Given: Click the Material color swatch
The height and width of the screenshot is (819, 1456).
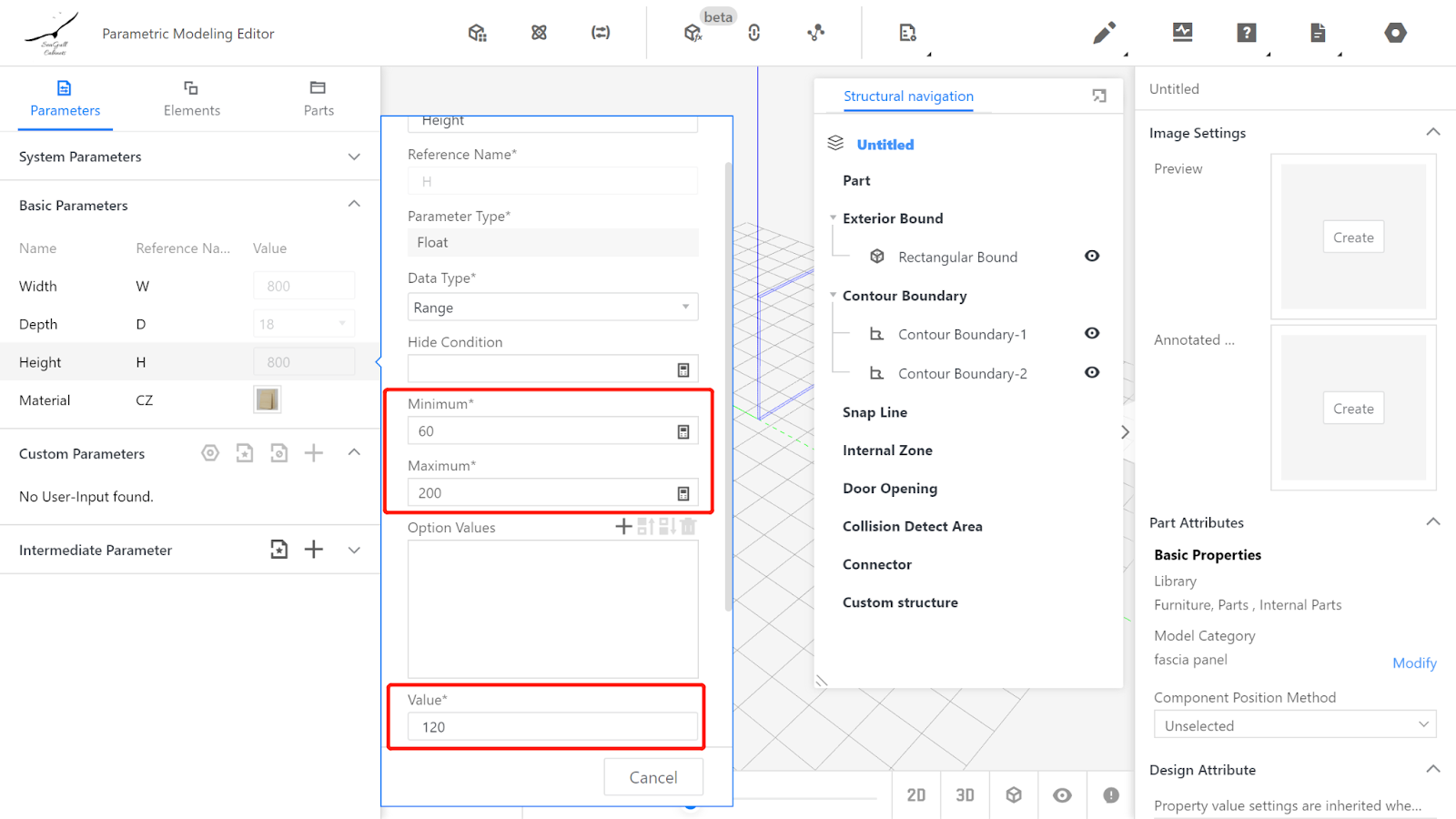Looking at the screenshot, I should pyautogui.click(x=268, y=399).
